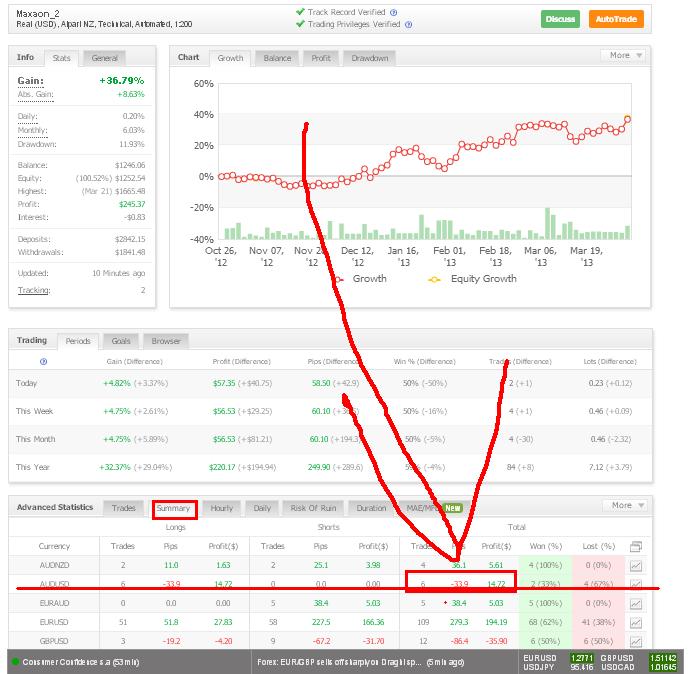Select the Profit chart tab

point(321,58)
